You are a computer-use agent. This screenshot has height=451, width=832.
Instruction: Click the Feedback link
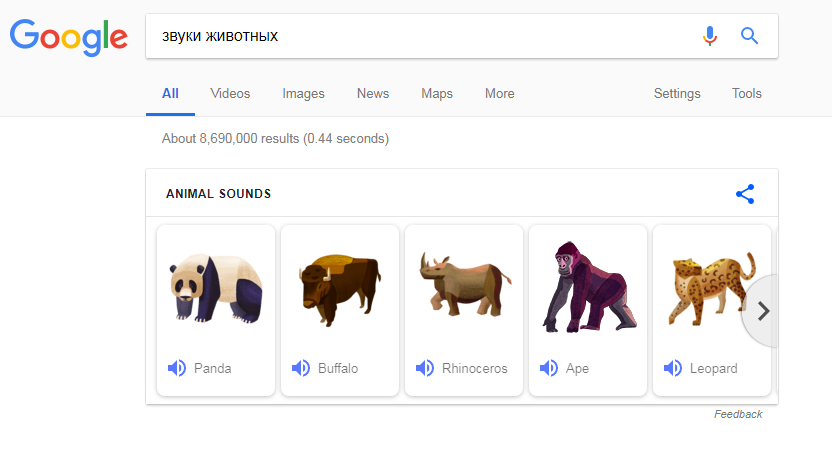pos(738,414)
